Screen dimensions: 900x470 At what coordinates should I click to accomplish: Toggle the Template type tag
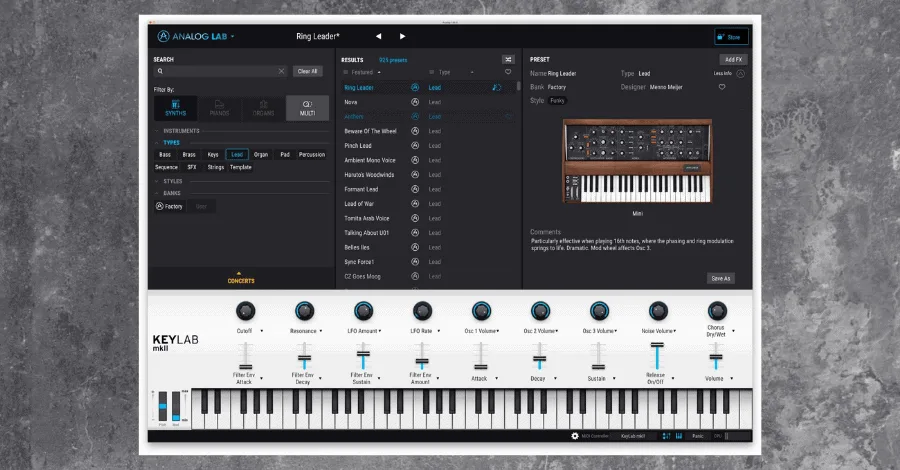[240, 167]
